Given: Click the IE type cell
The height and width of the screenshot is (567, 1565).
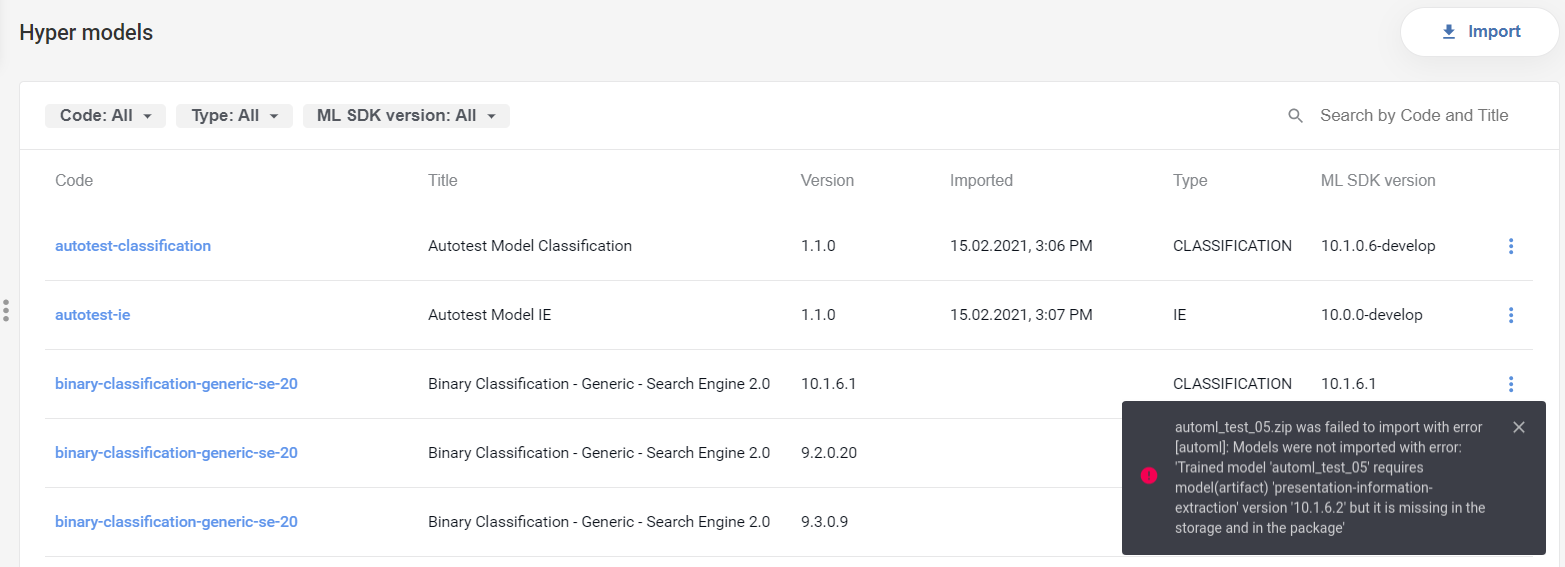Looking at the screenshot, I should coord(1180,315).
